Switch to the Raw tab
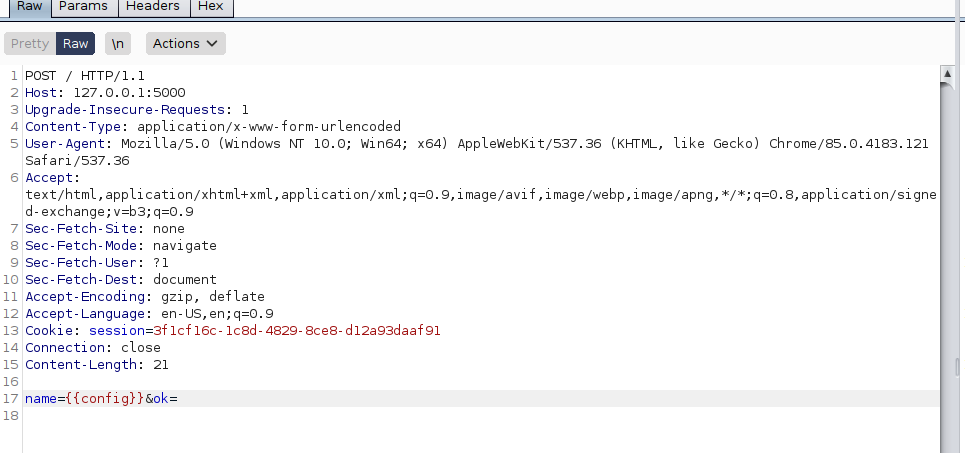This screenshot has height=453, width=965. coord(29,7)
